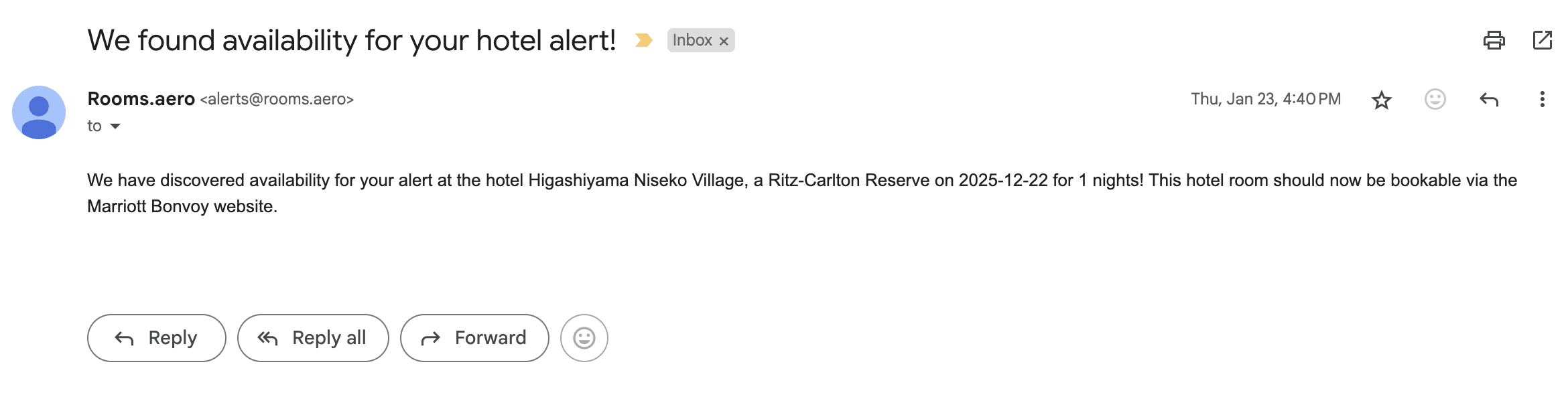Screen dimensions: 1568x407
Task: Open the emoji reaction picker beside Forward
Action: click(584, 338)
